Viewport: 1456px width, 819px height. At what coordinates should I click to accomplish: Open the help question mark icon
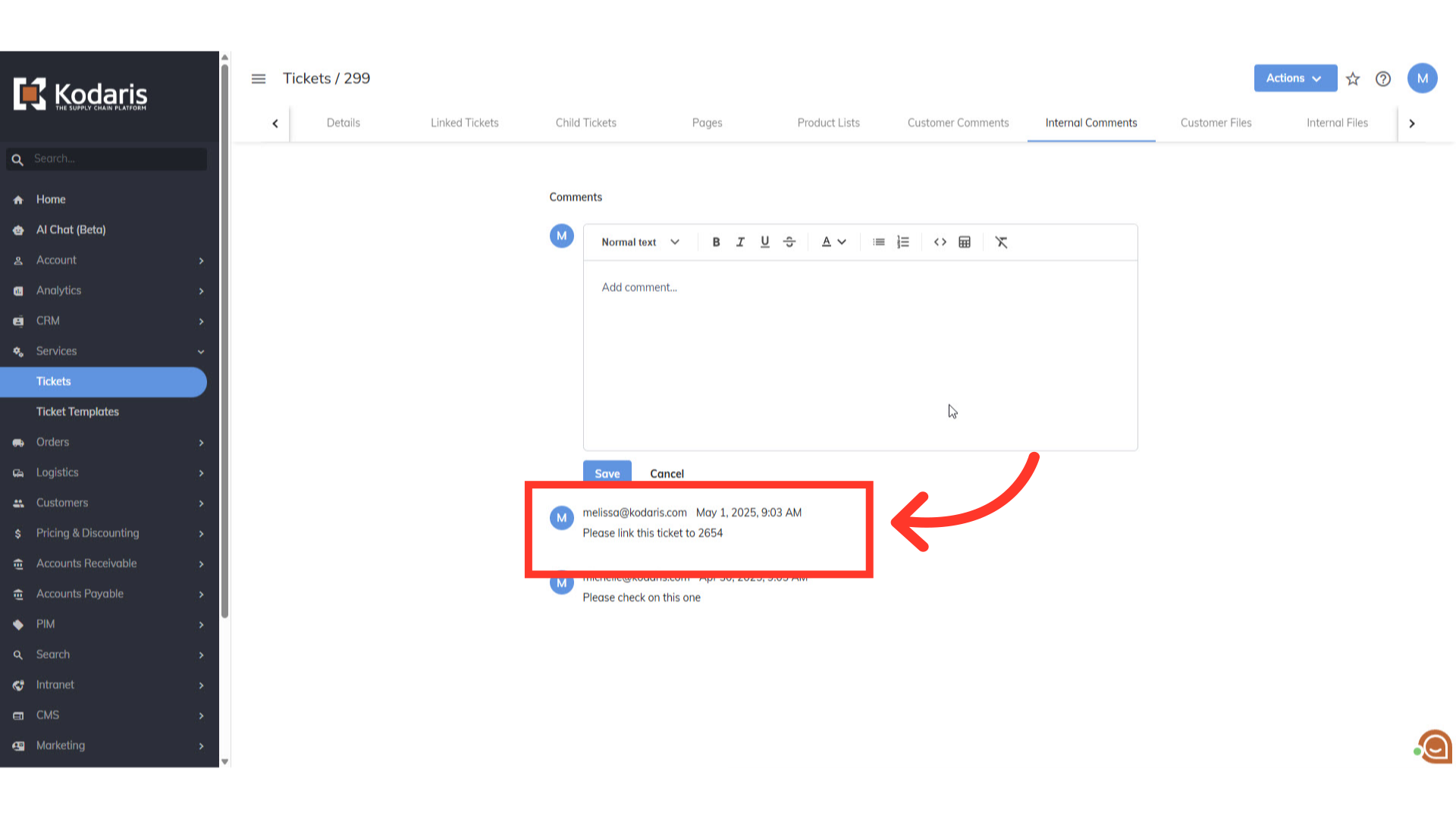pyautogui.click(x=1383, y=79)
